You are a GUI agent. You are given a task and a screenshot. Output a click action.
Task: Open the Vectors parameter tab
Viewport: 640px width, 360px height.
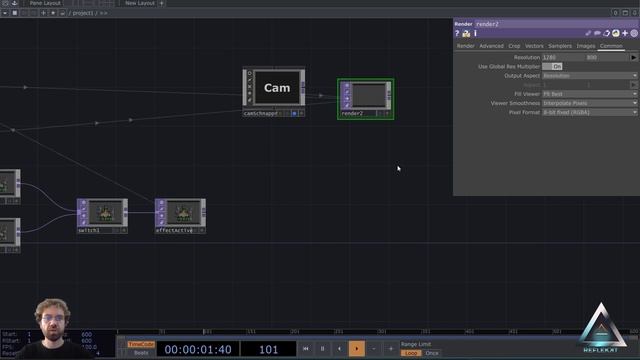click(534, 46)
